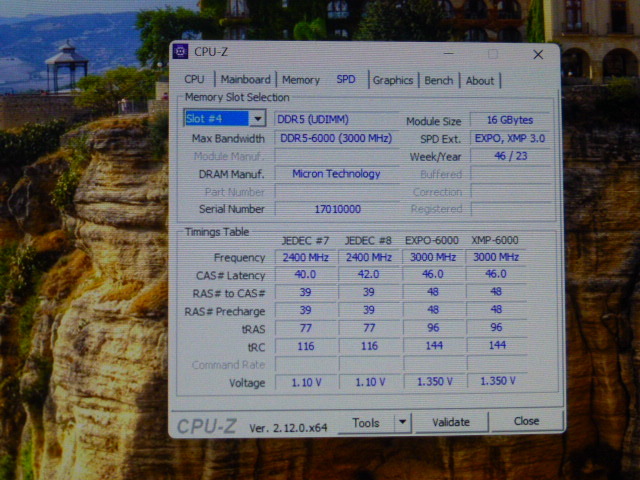Click the JEDEC #8 column header
Image resolution: width=640 pixels, height=480 pixels.
point(368,241)
